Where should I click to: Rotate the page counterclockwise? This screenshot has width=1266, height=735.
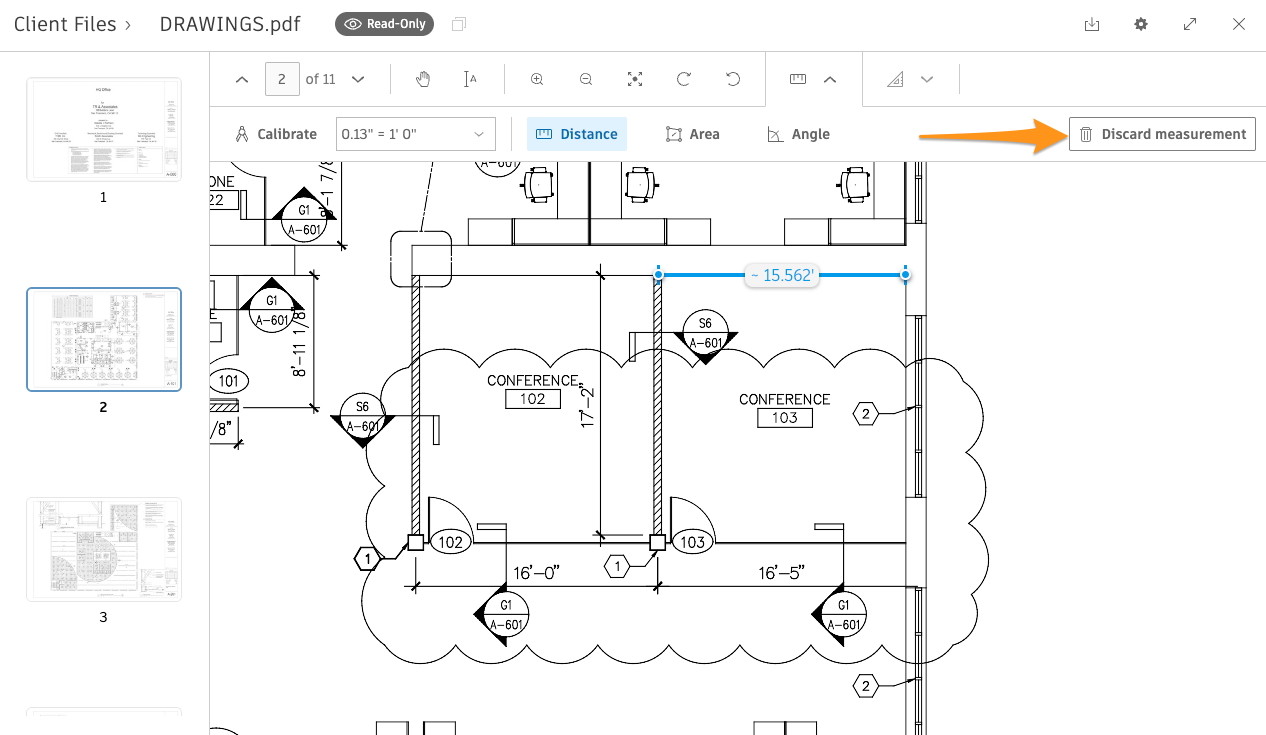[733, 78]
